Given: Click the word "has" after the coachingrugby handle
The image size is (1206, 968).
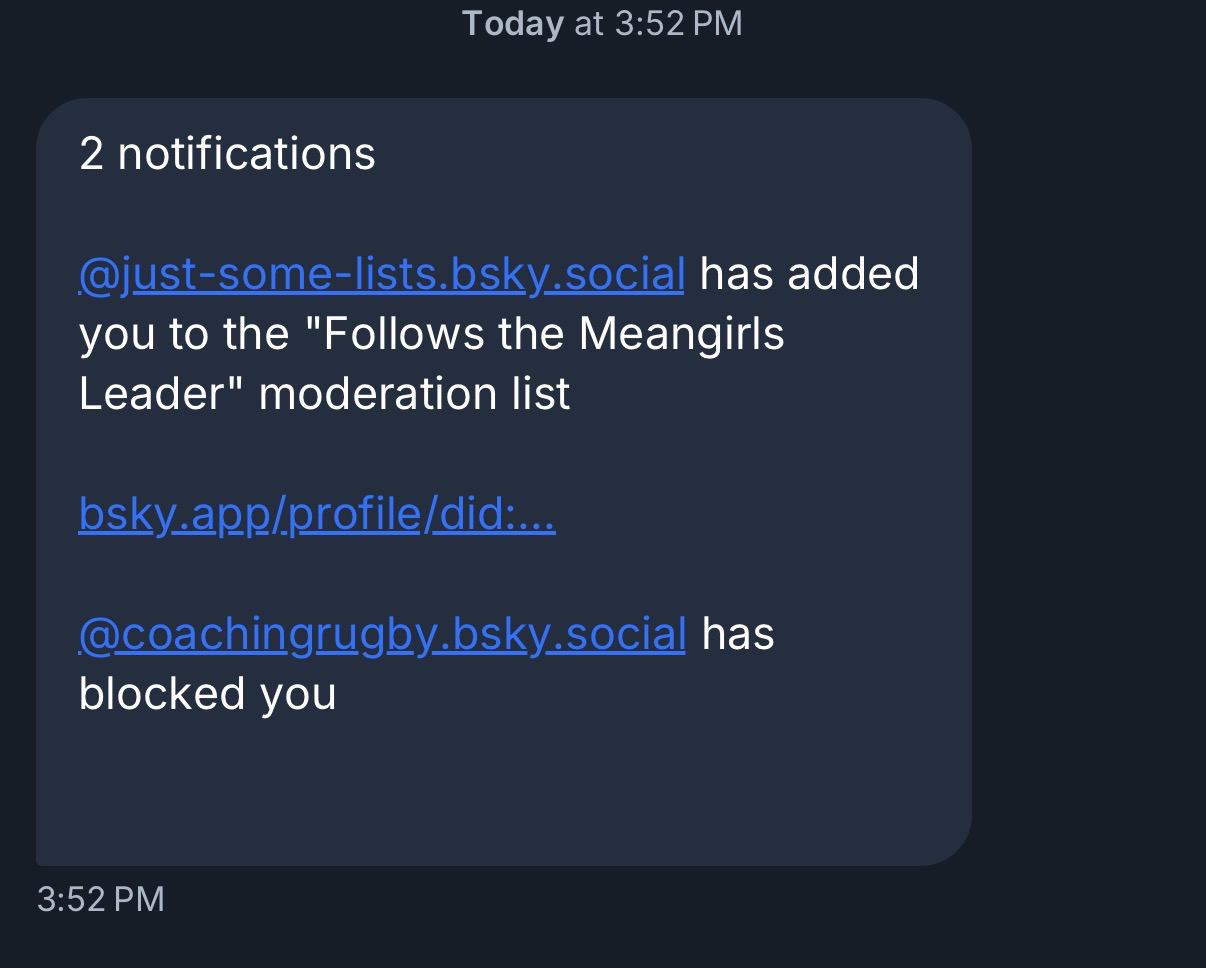Looking at the screenshot, I should point(738,634).
